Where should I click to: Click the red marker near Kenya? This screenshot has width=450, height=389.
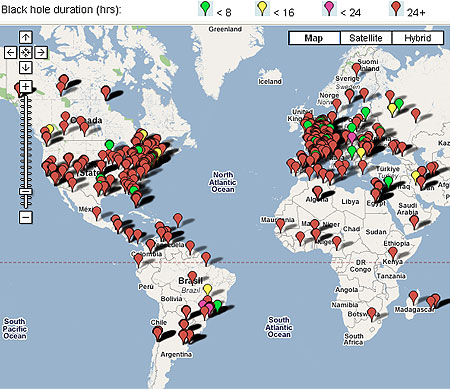pos(393,253)
